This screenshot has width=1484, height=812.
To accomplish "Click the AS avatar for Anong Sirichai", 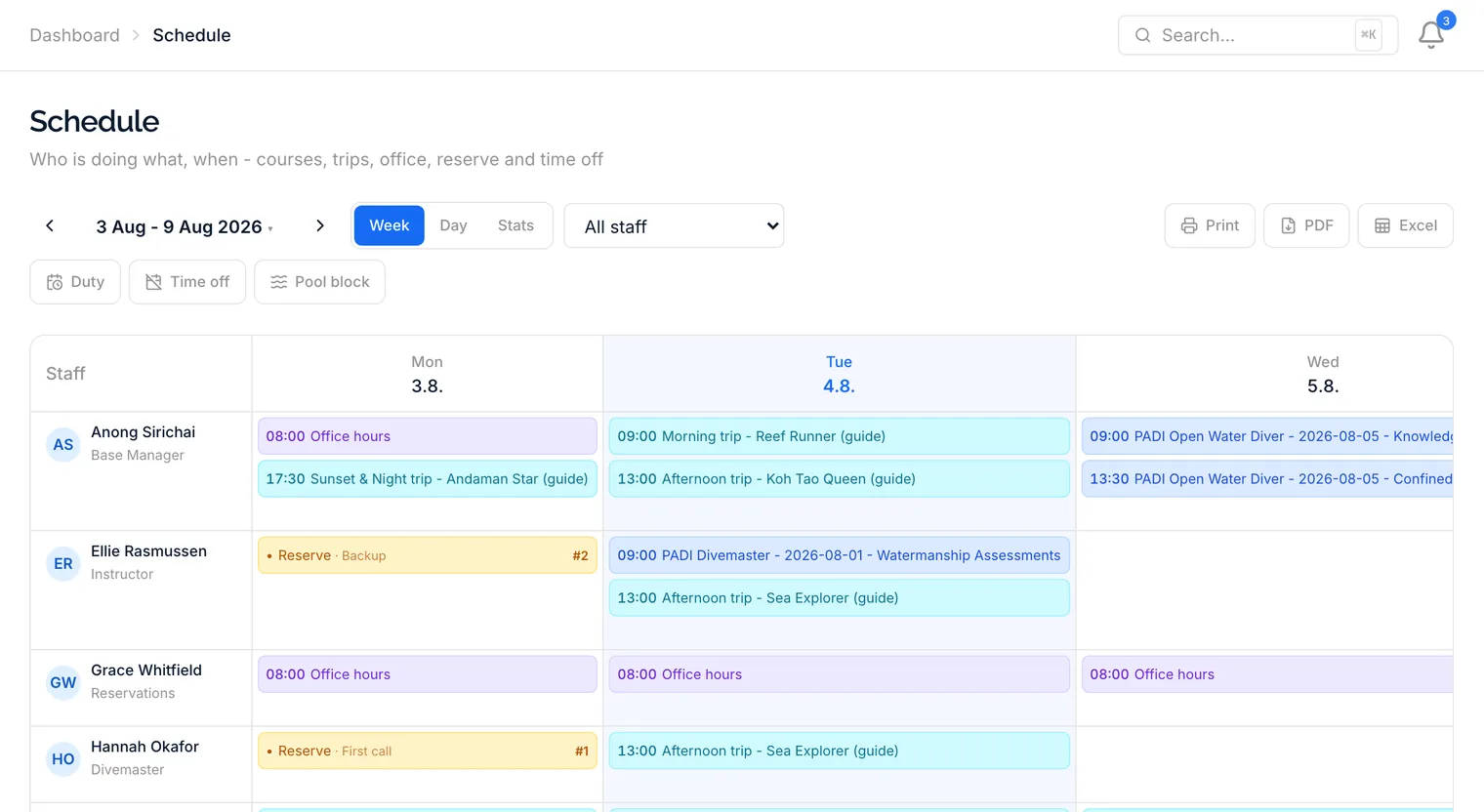I will click(x=63, y=445).
